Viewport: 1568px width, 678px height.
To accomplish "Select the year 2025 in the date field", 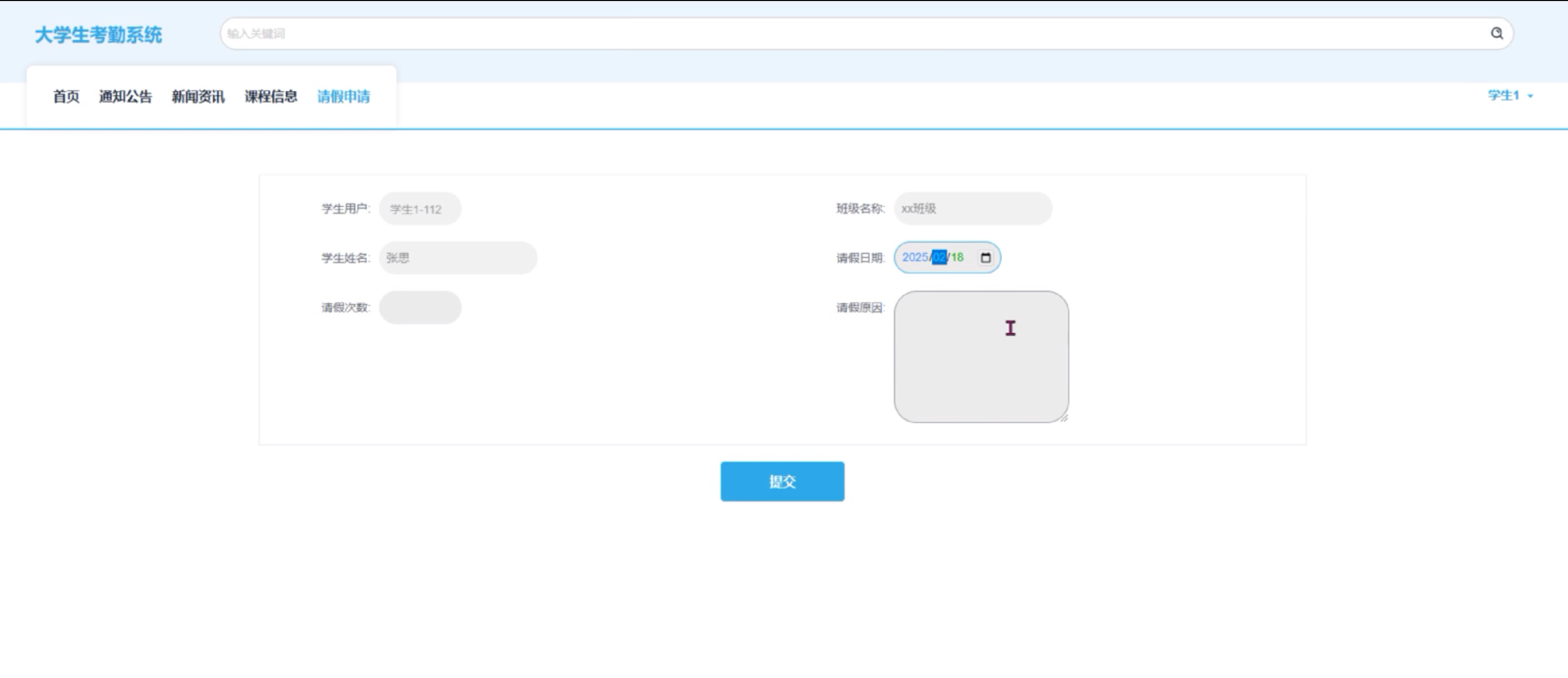I will (x=915, y=258).
